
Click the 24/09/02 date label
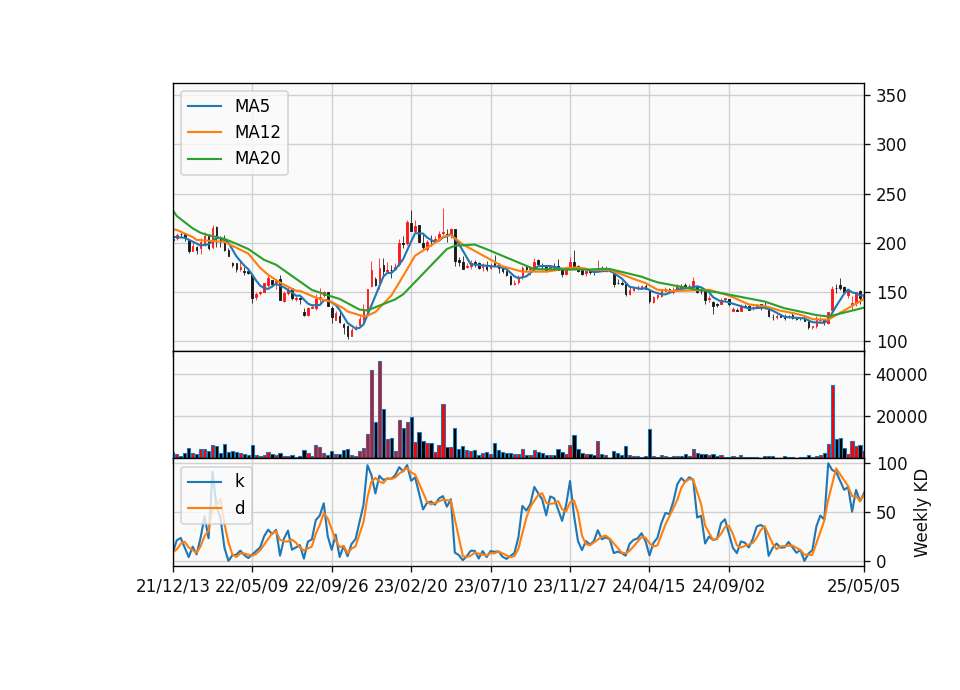pos(729,586)
